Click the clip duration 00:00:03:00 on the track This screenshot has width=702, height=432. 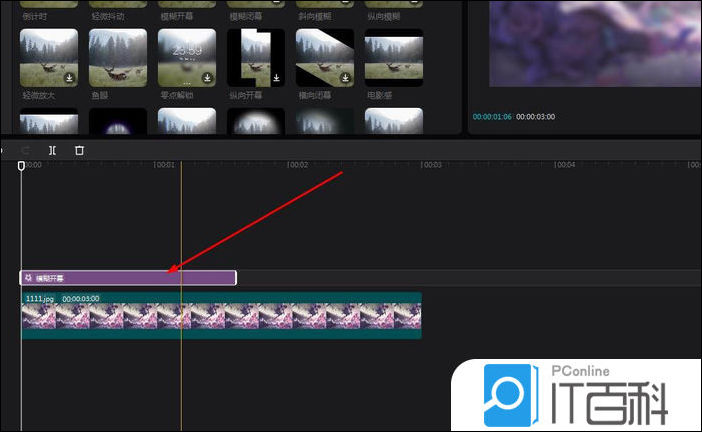pyautogui.click(x=81, y=299)
